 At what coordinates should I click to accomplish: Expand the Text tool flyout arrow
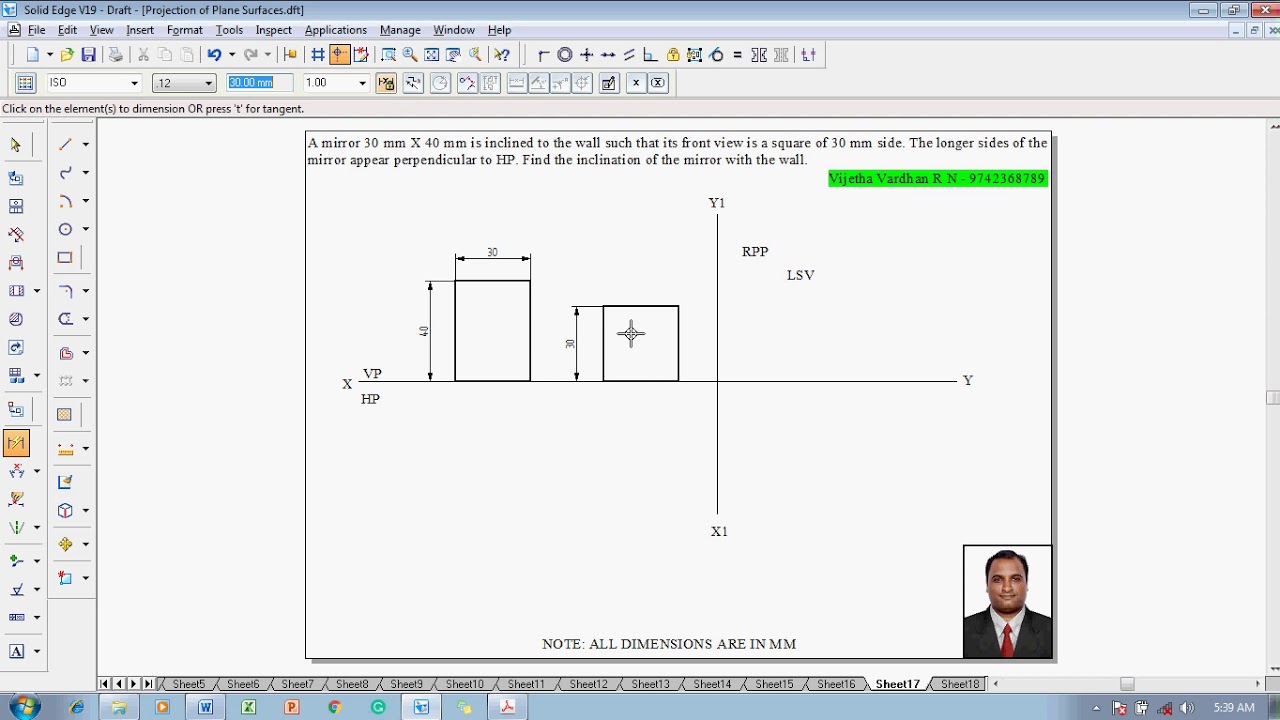coord(37,651)
